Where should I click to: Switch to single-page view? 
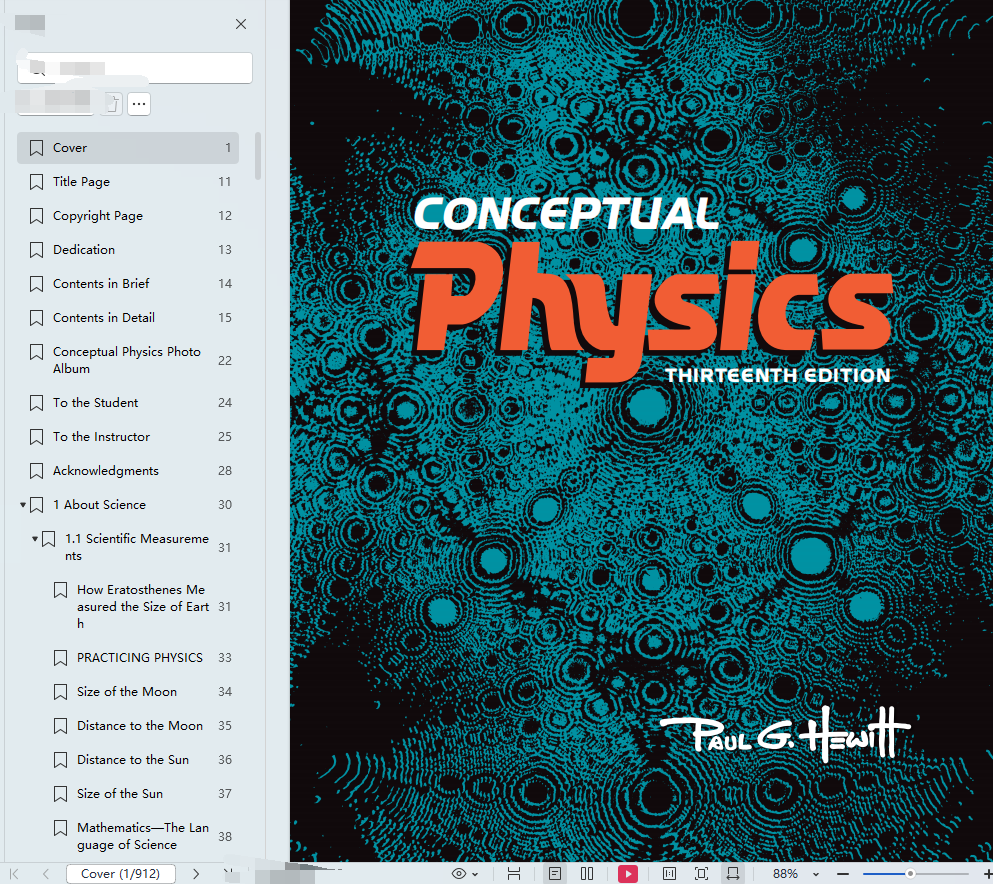point(555,874)
